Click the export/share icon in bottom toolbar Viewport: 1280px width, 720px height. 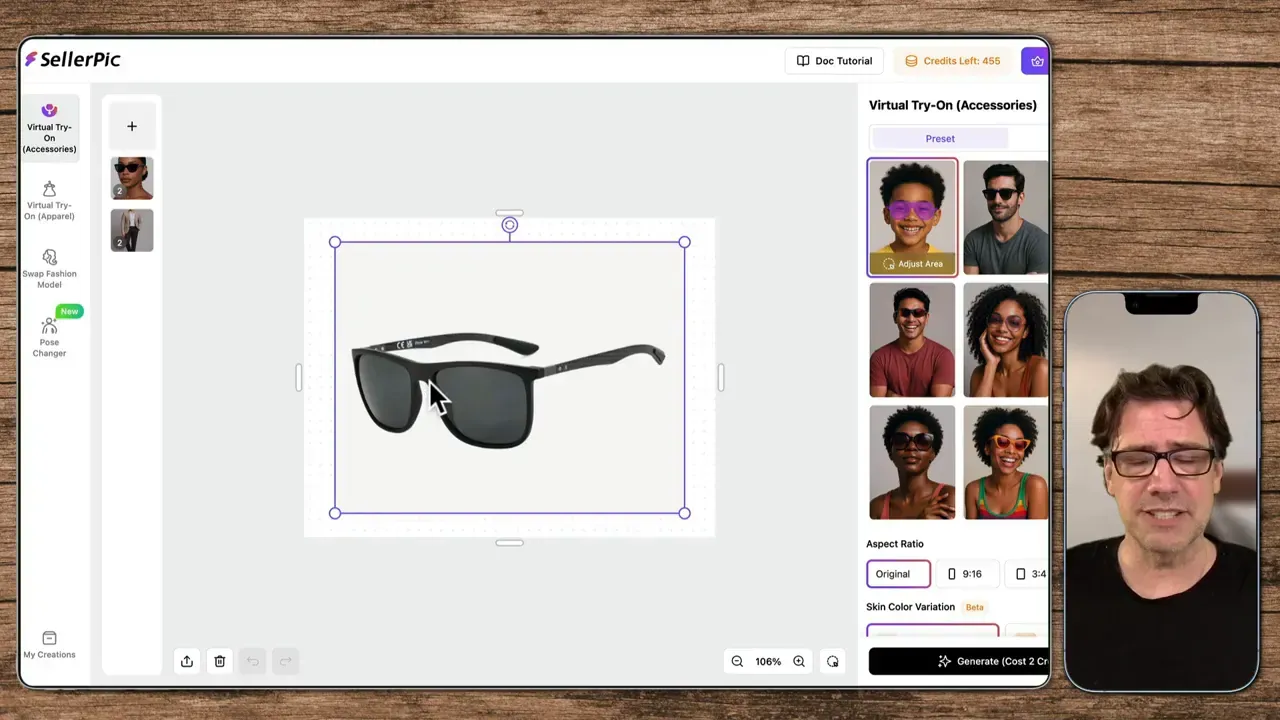click(x=187, y=661)
